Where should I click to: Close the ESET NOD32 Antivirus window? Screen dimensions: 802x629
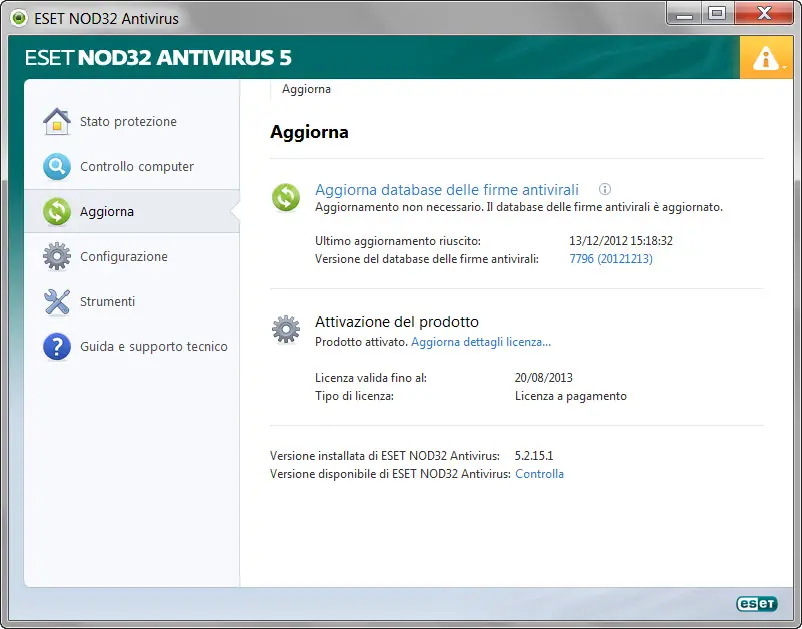tap(764, 14)
